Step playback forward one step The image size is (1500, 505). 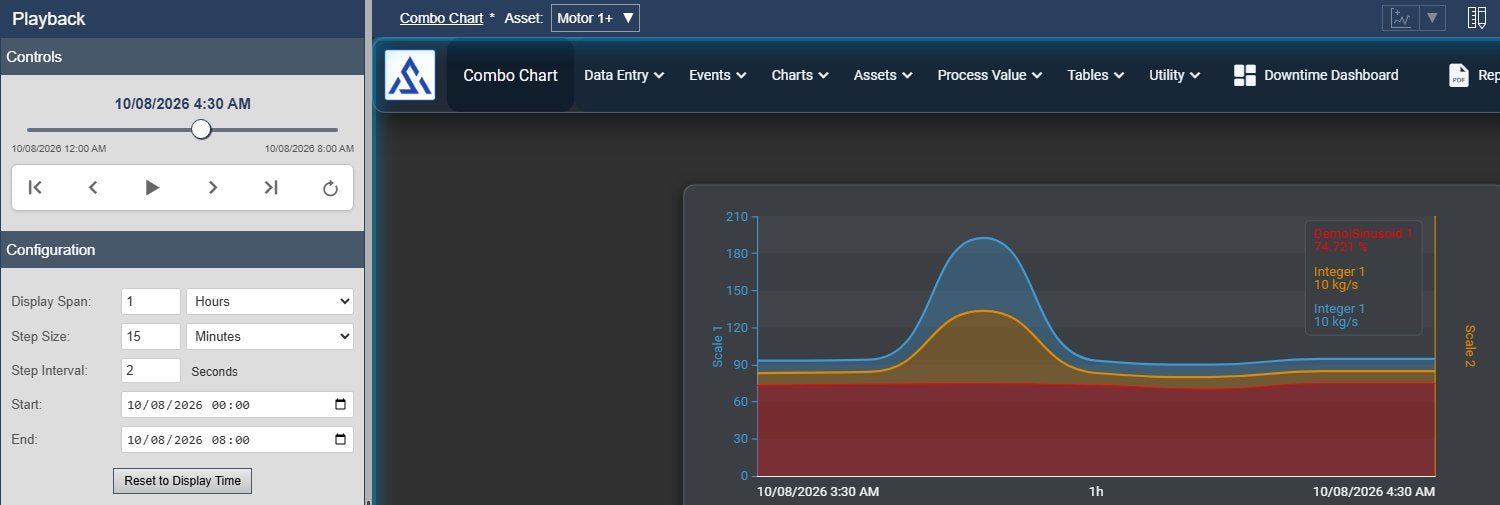212,187
